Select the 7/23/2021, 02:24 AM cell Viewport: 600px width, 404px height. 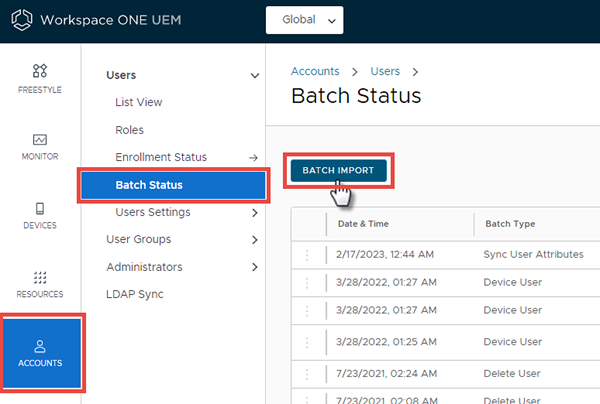tap(386, 373)
